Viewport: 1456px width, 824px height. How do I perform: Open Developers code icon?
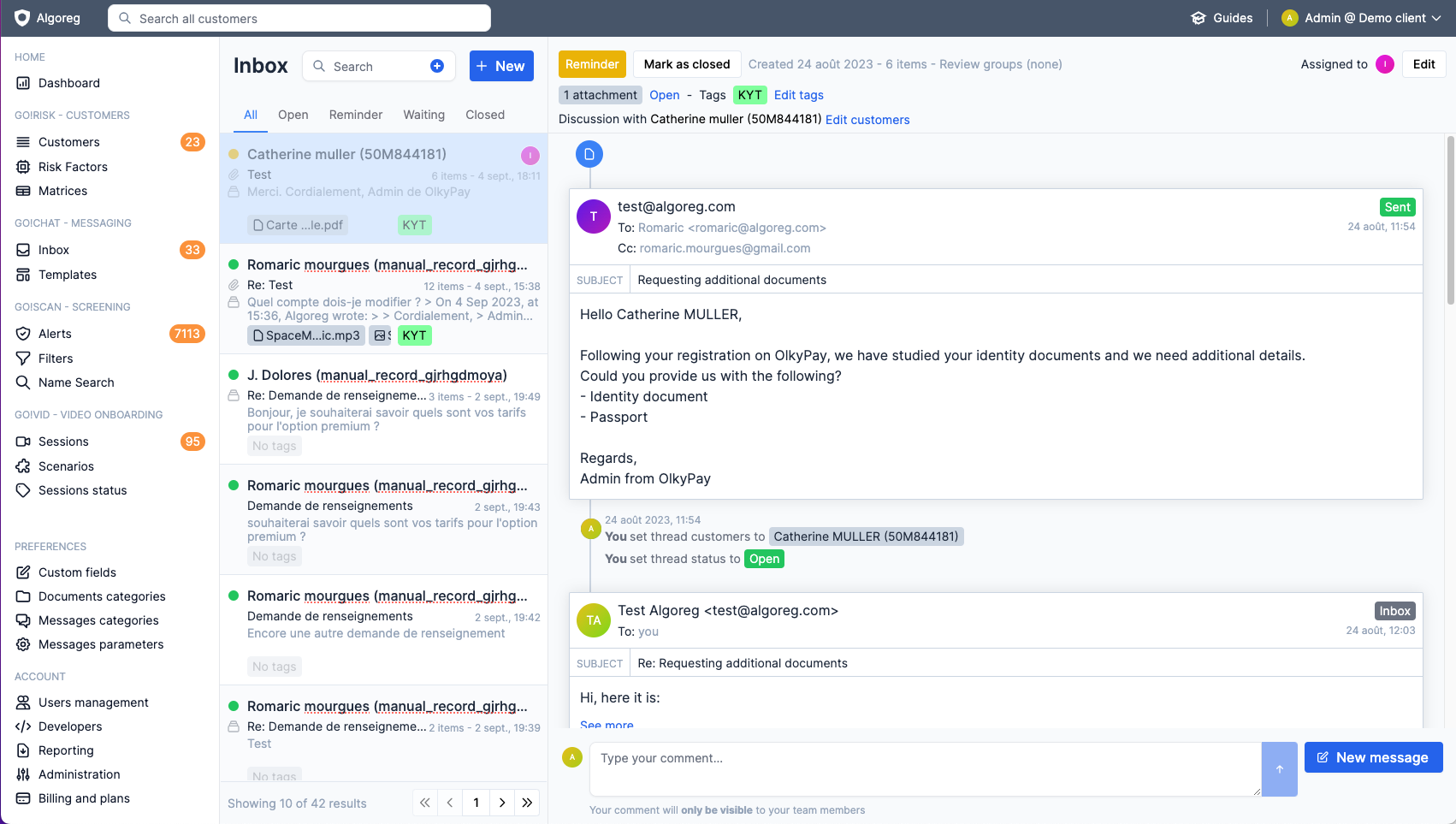[23, 726]
